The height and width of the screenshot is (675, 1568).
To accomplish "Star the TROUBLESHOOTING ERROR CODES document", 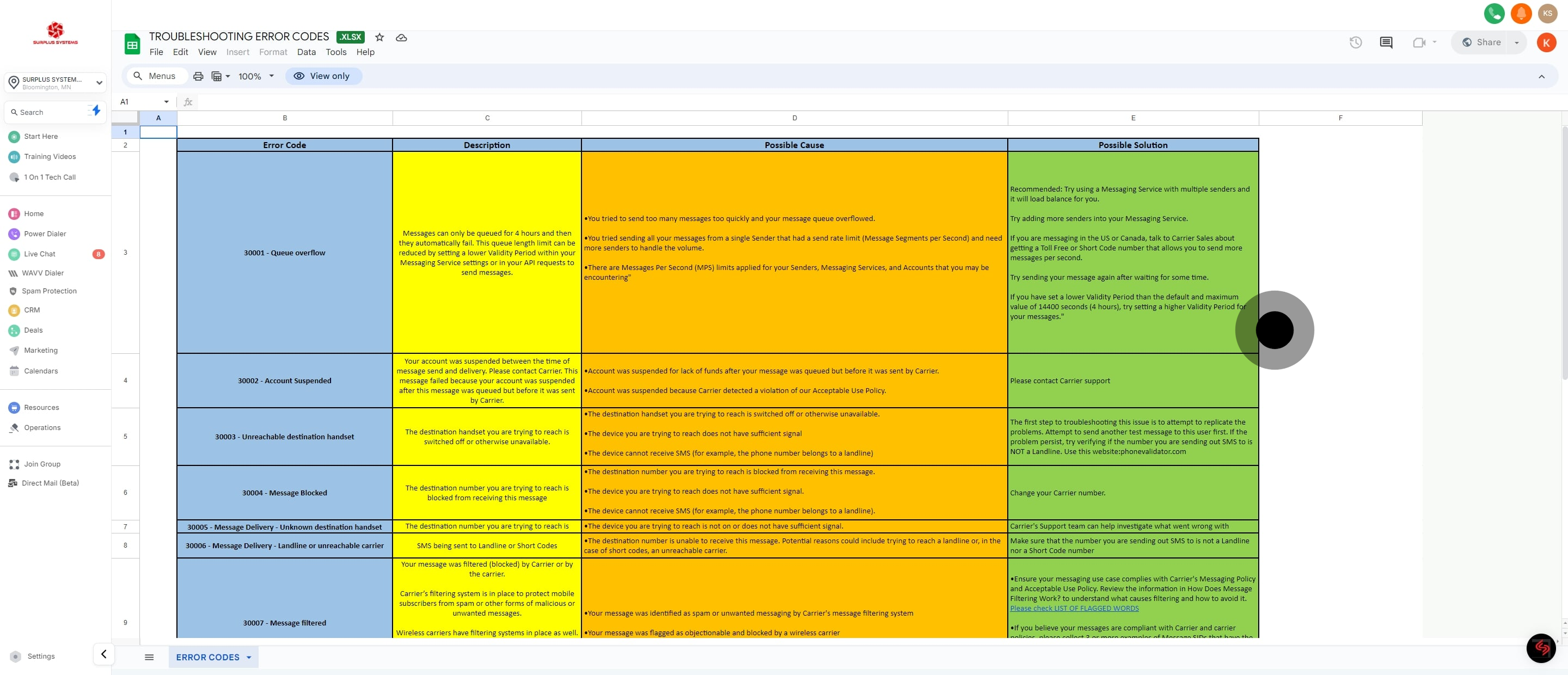I will click(379, 37).
